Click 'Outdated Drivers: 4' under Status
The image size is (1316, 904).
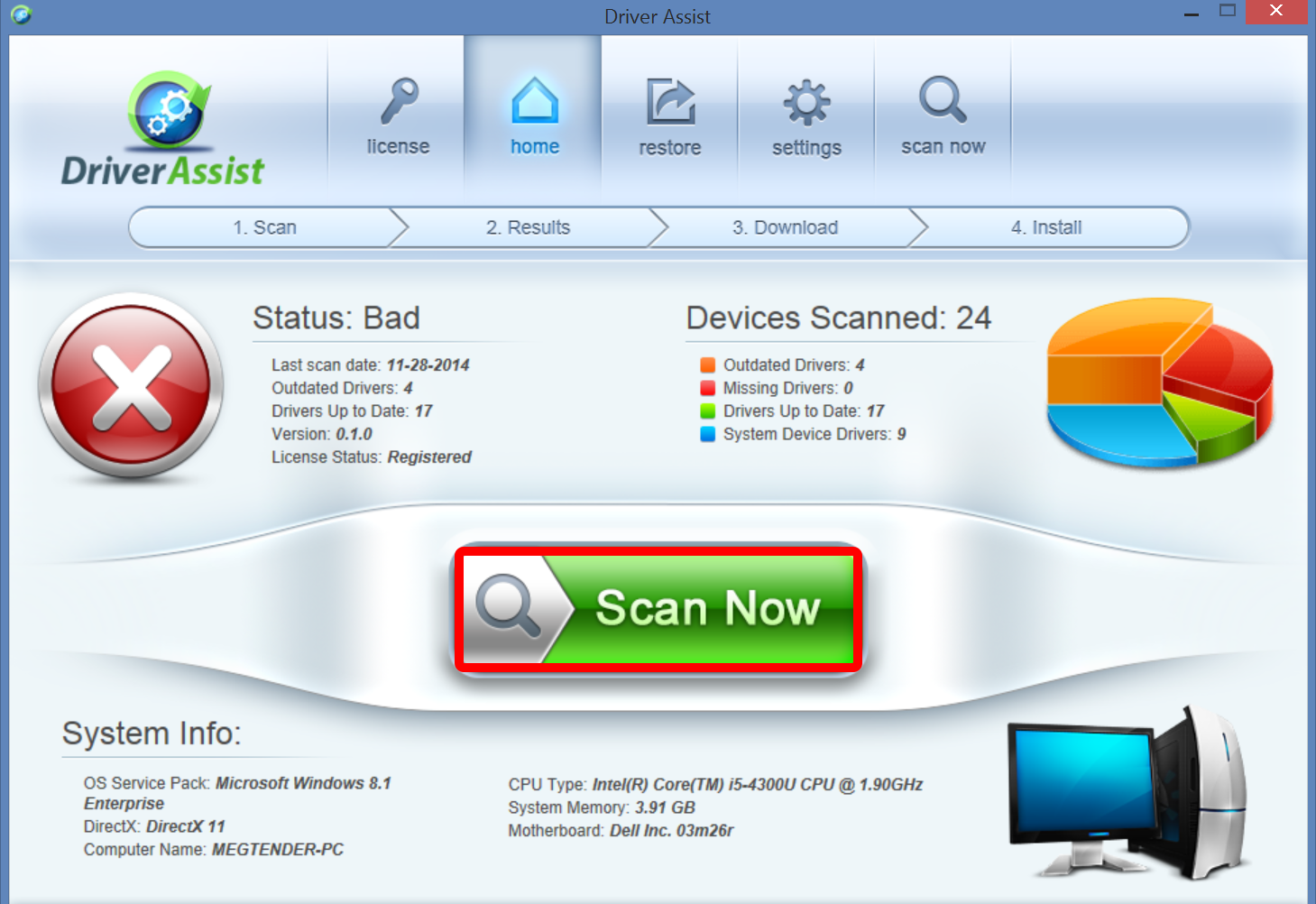(343, 388)
